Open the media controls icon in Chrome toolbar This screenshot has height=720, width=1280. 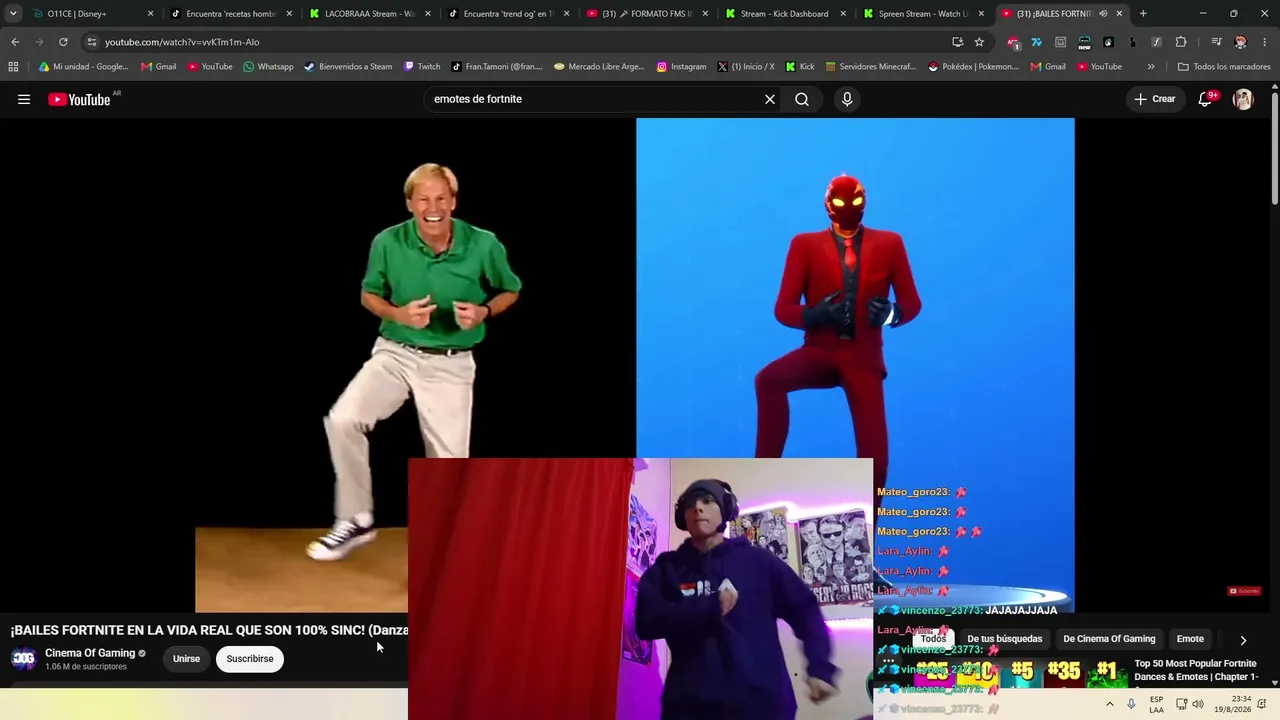click(x=1216, y=42)
